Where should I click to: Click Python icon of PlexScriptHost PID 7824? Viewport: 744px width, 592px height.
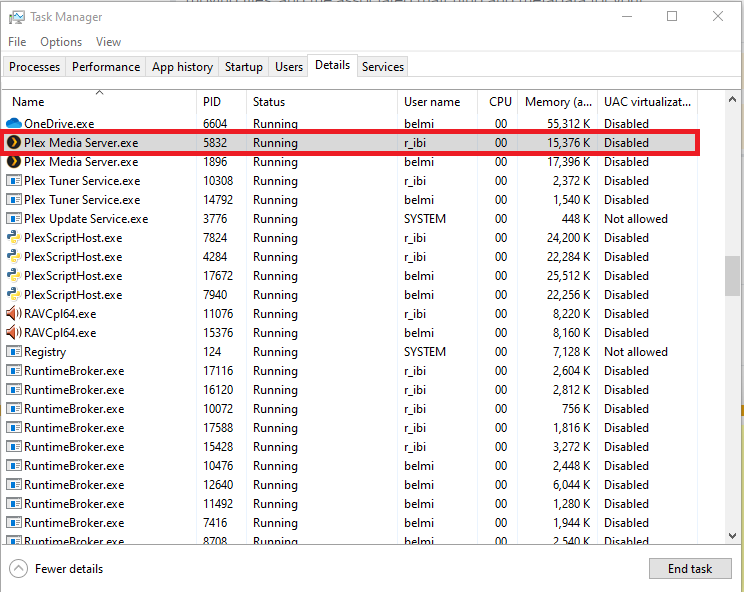[x=14, y=238]
